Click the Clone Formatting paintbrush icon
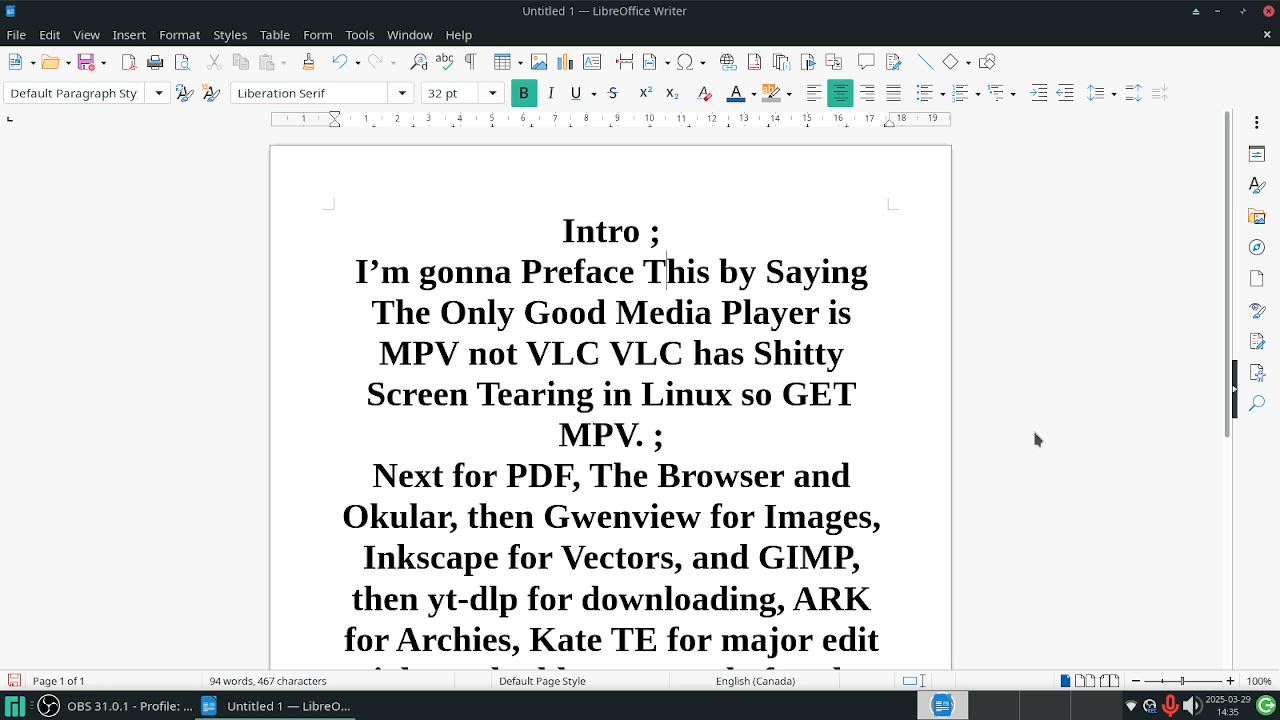1280x720 pixels. point(308,62)
